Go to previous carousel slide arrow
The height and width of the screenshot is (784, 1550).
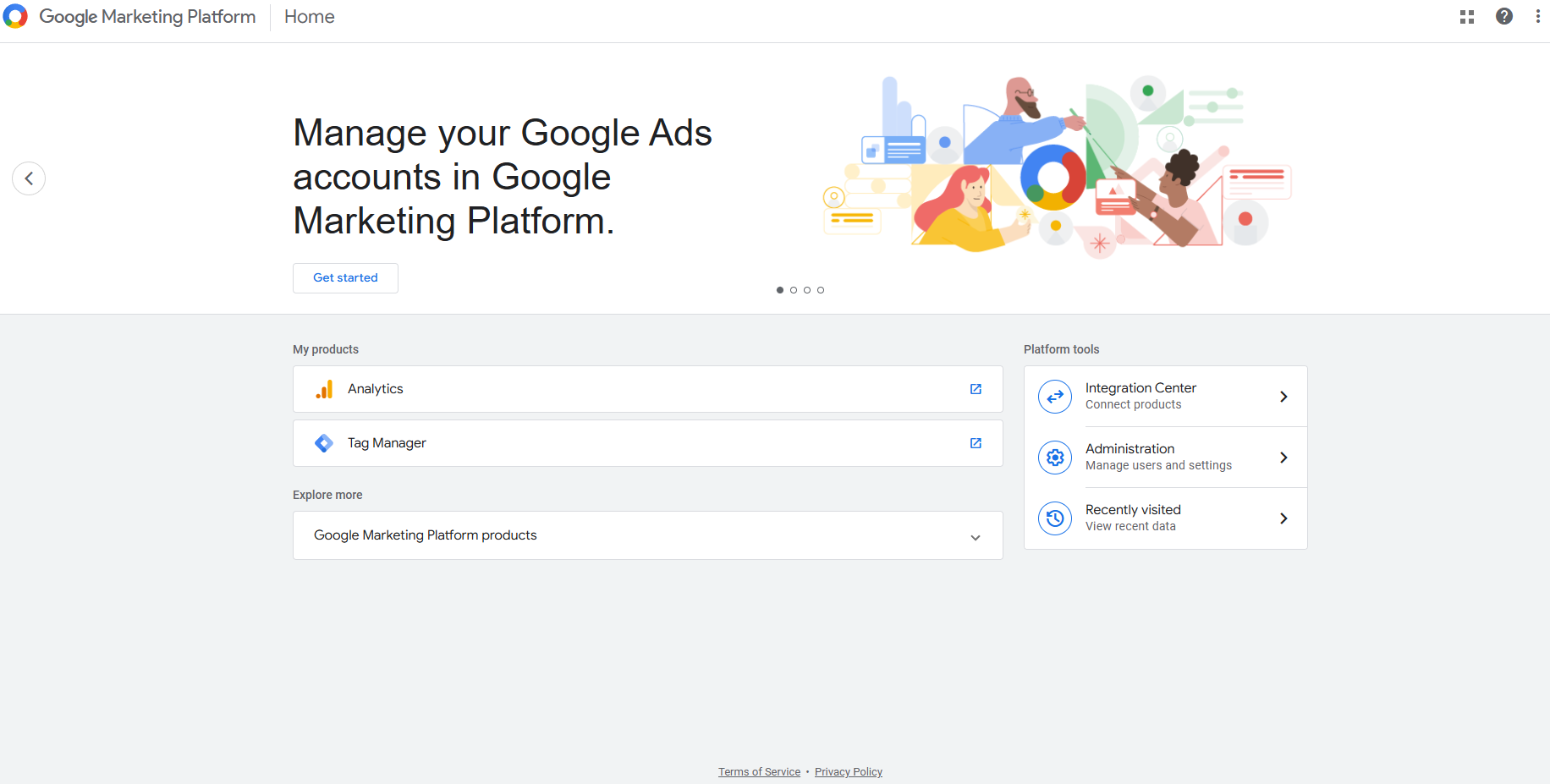(29, 178)
